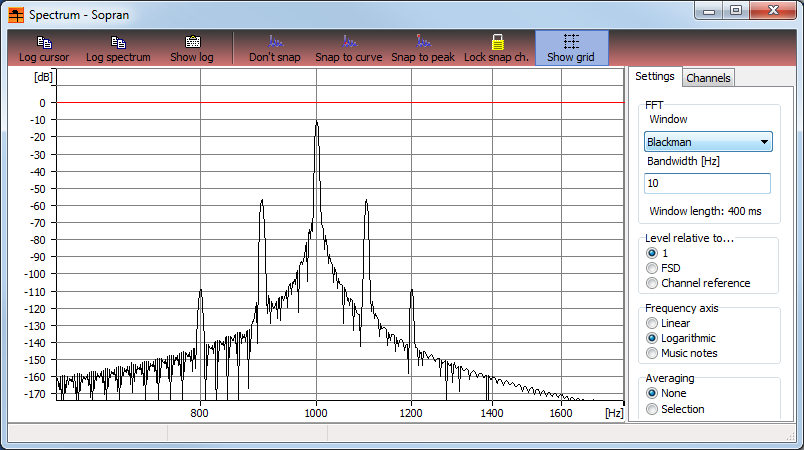Open the Show log icon

coord(192,42)
